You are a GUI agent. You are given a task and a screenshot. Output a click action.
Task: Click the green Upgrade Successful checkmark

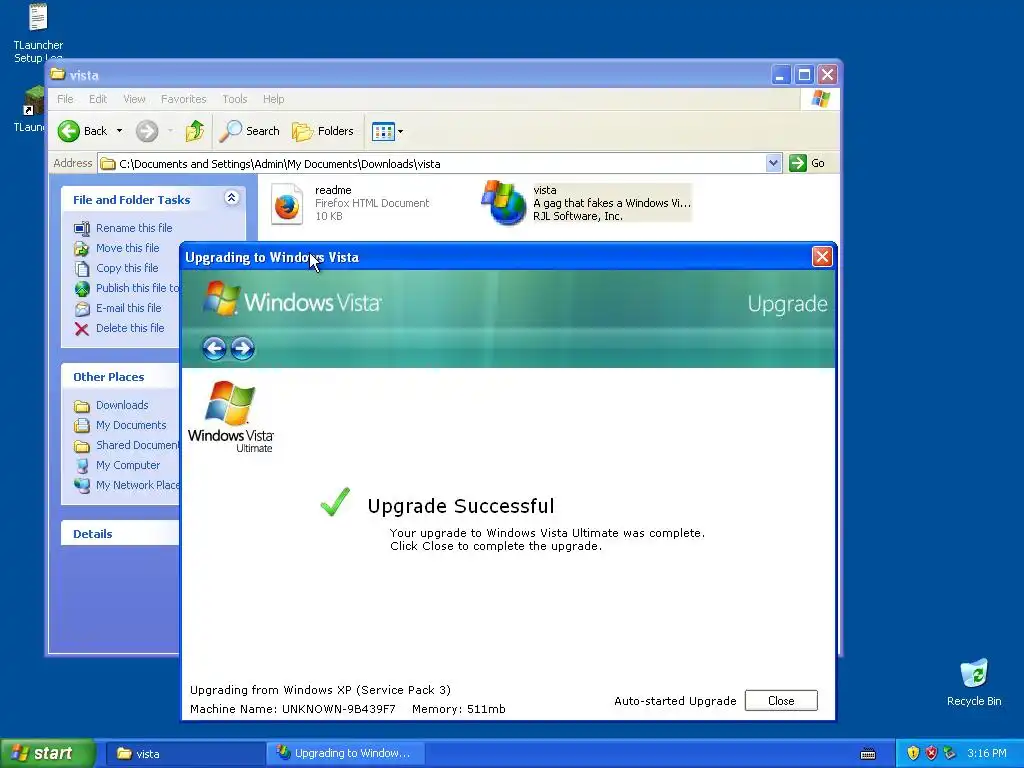(336, 502)
